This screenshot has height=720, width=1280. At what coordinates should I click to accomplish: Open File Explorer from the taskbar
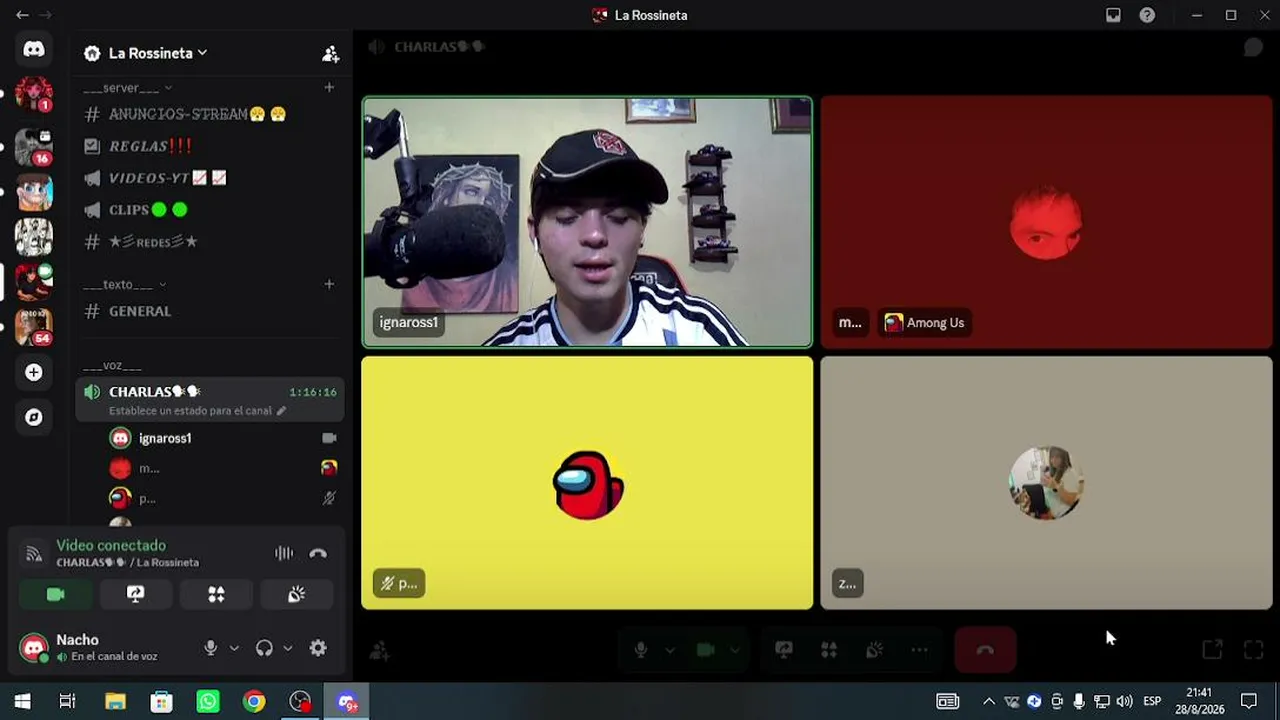(116, 701)
